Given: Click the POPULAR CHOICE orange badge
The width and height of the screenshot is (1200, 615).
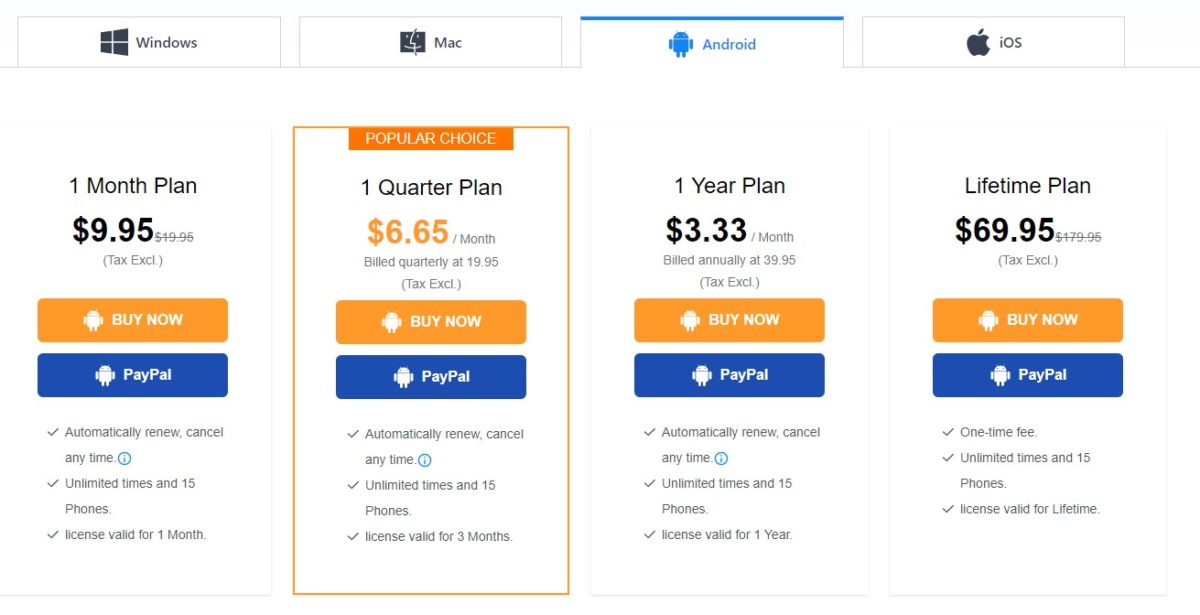Looking at the screenshot, I should 431,139.
